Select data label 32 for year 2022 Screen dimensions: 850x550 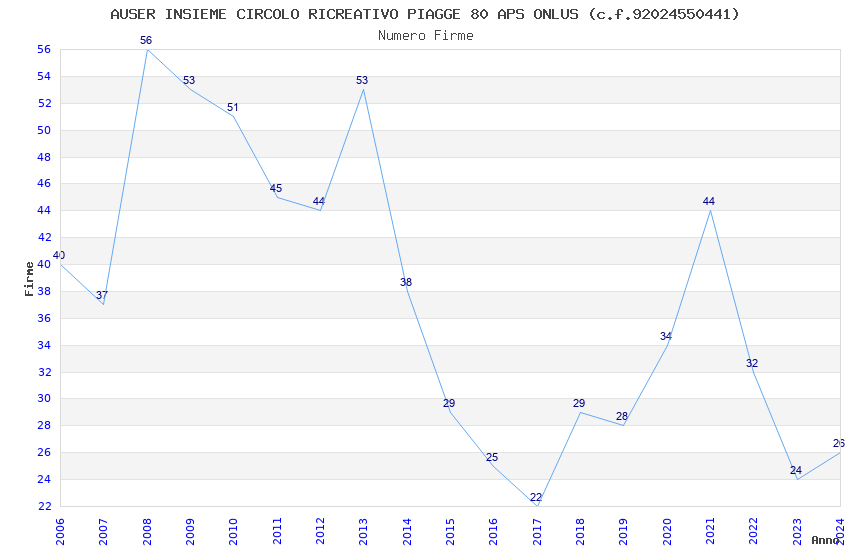point(752,363)
